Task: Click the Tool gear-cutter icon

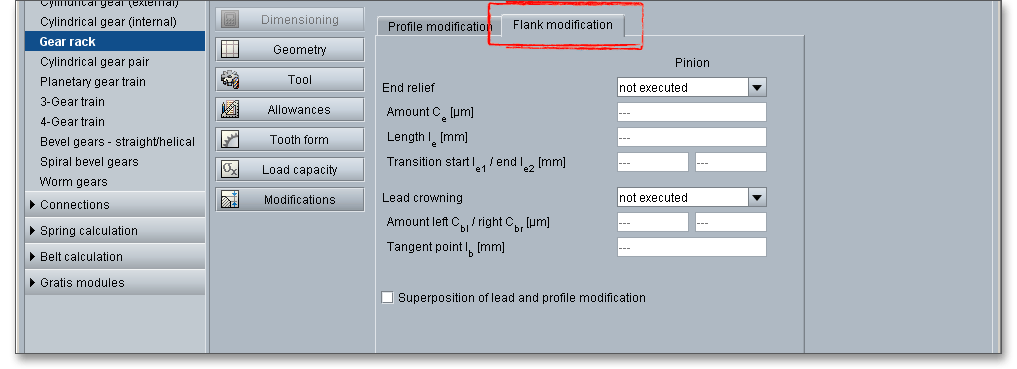Action: tap(230, 80)
